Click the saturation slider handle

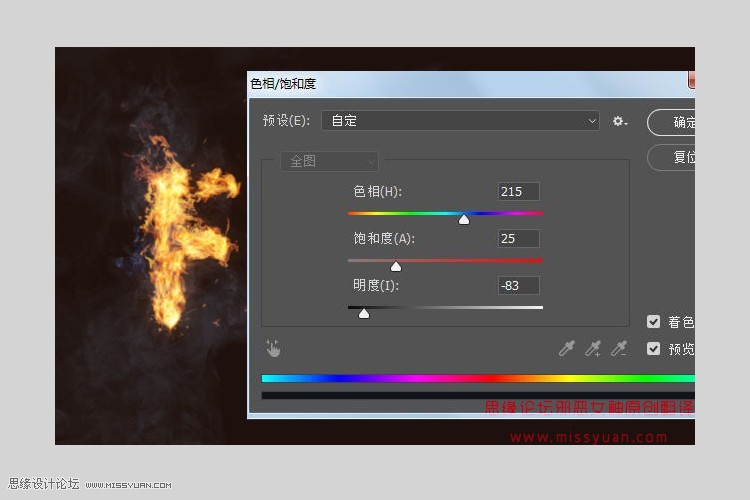tap(396, 266)
